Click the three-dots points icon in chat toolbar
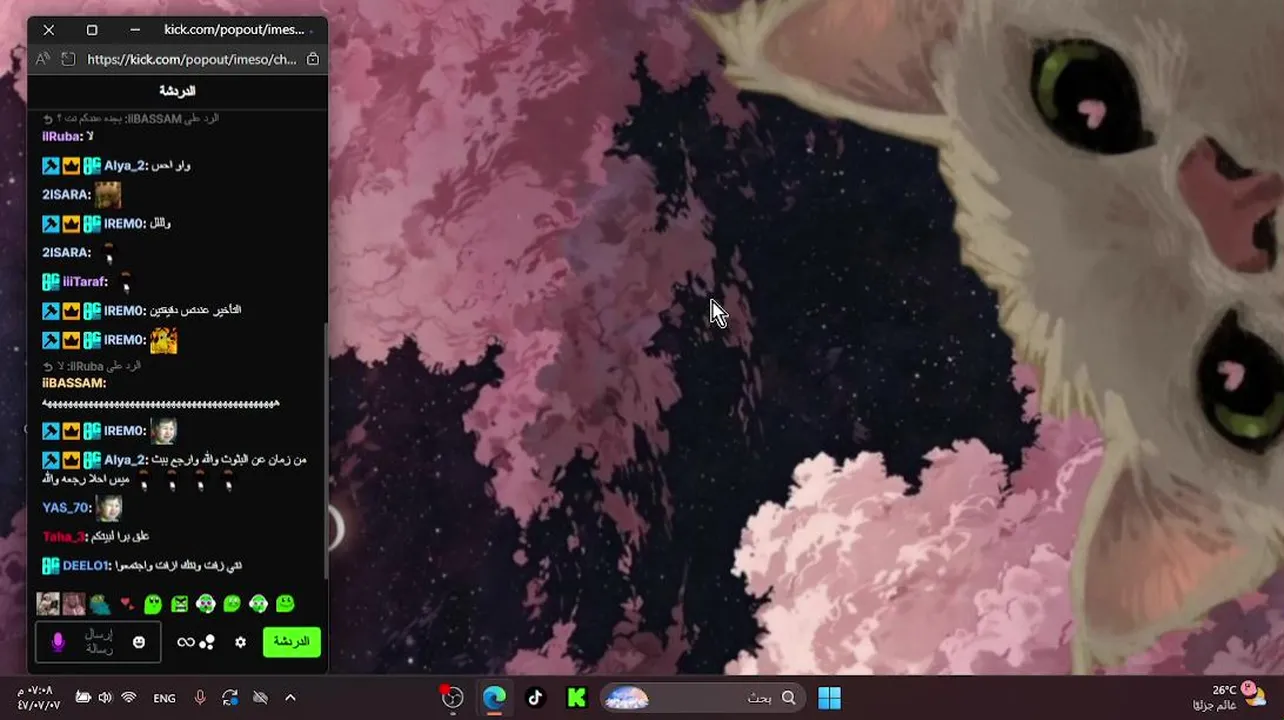 click(207, 642)
